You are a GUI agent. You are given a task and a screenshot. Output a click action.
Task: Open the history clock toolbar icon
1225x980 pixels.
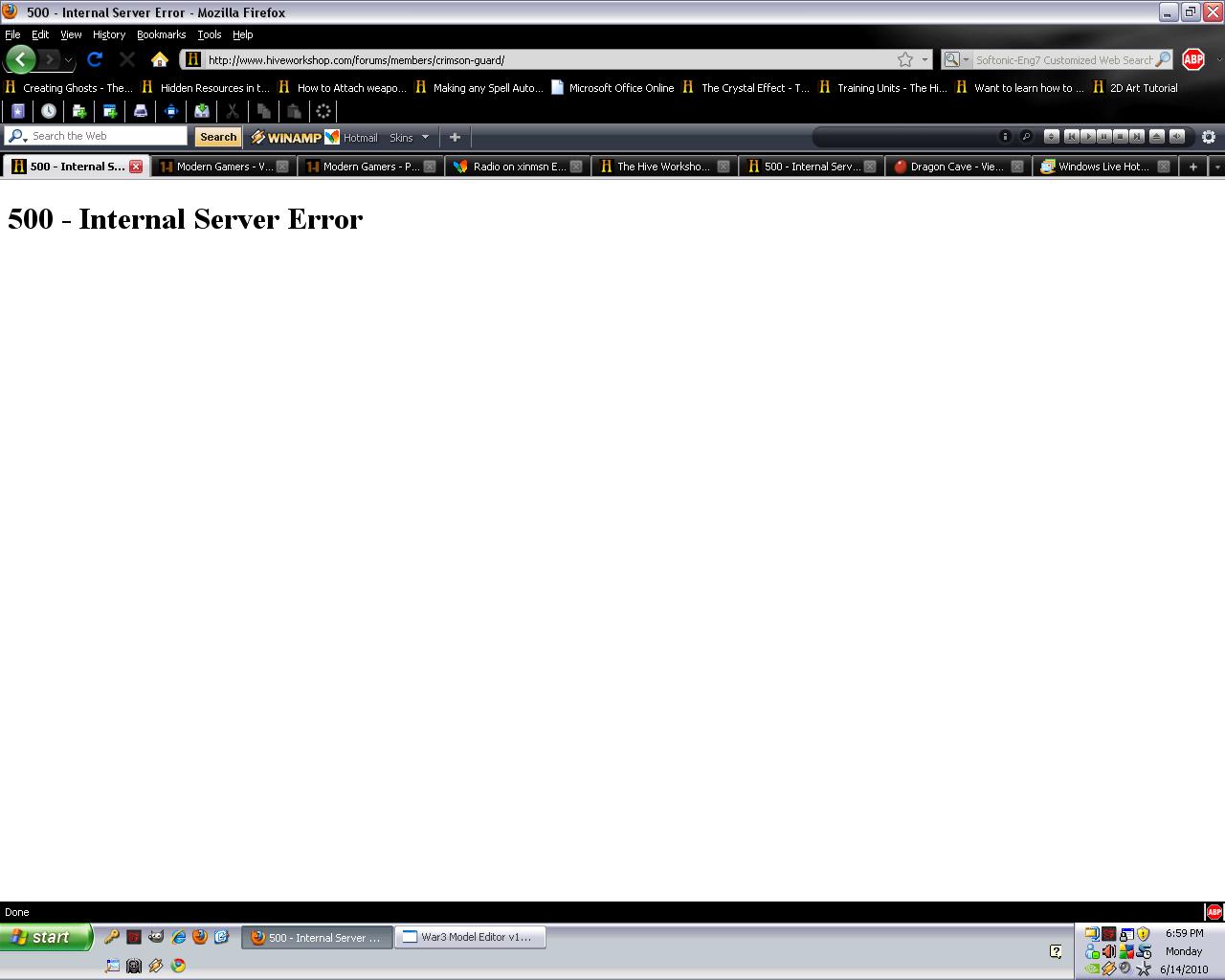(x=48, y=111)
